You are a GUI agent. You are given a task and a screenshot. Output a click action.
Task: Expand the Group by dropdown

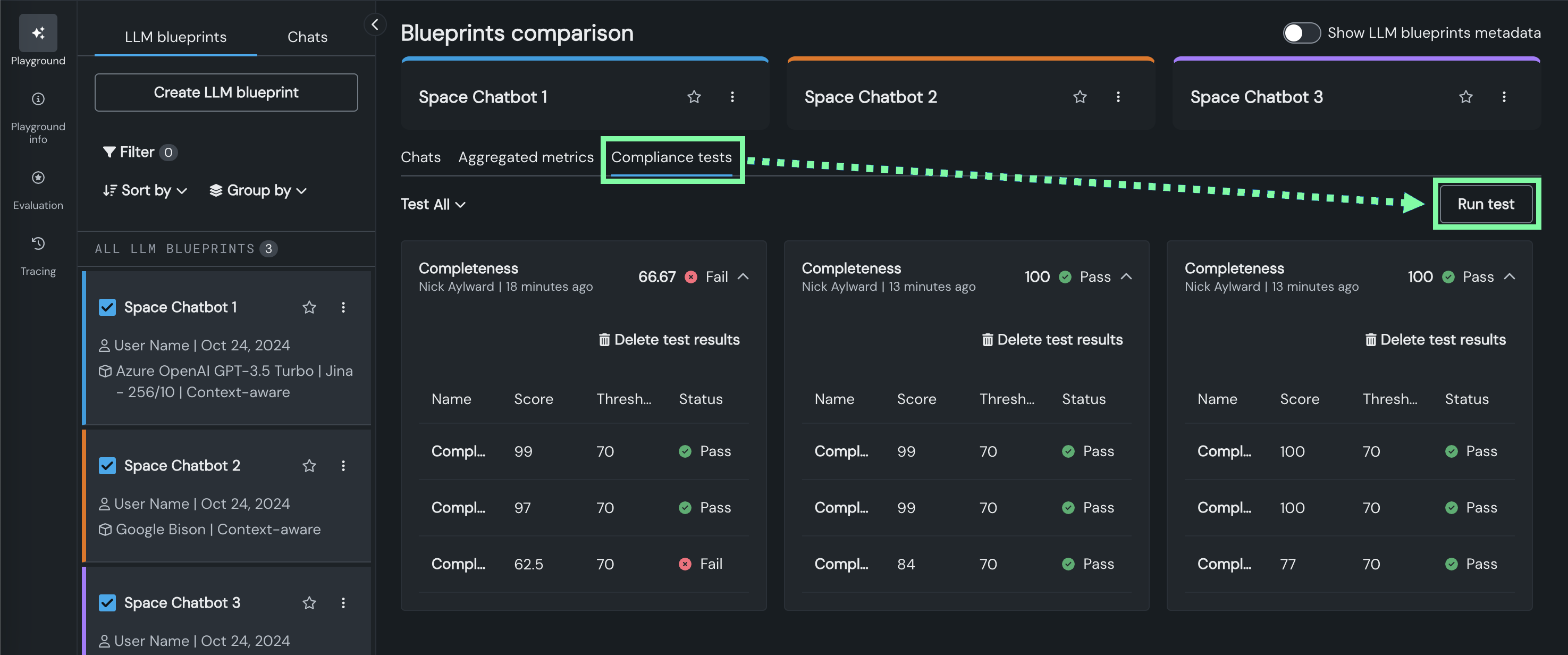[x=258, y=190]
